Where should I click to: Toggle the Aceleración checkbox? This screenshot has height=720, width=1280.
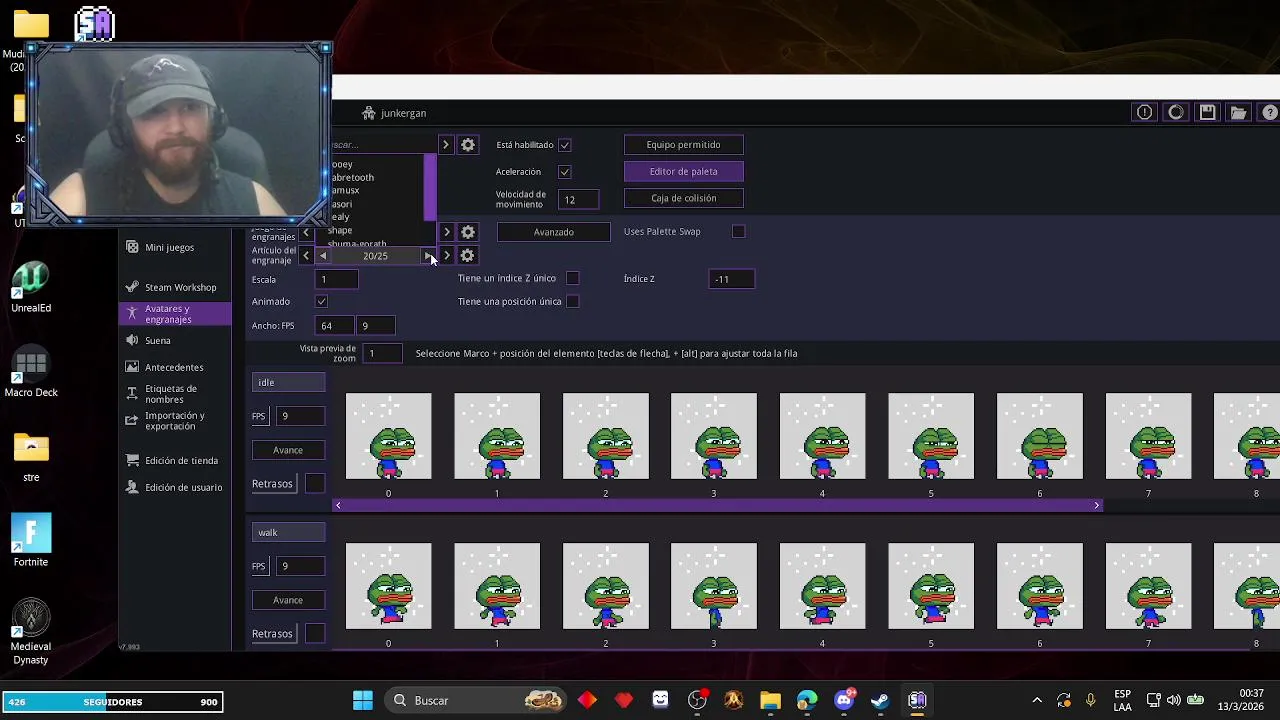pos(564,172)
